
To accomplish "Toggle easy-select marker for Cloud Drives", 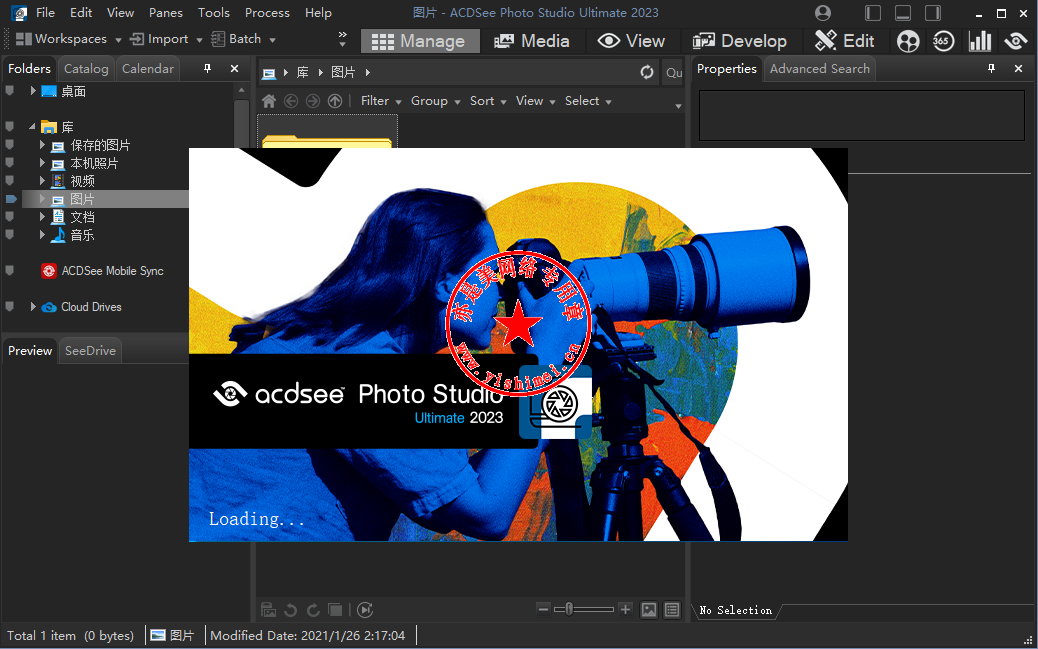I will tap(9, 306).
